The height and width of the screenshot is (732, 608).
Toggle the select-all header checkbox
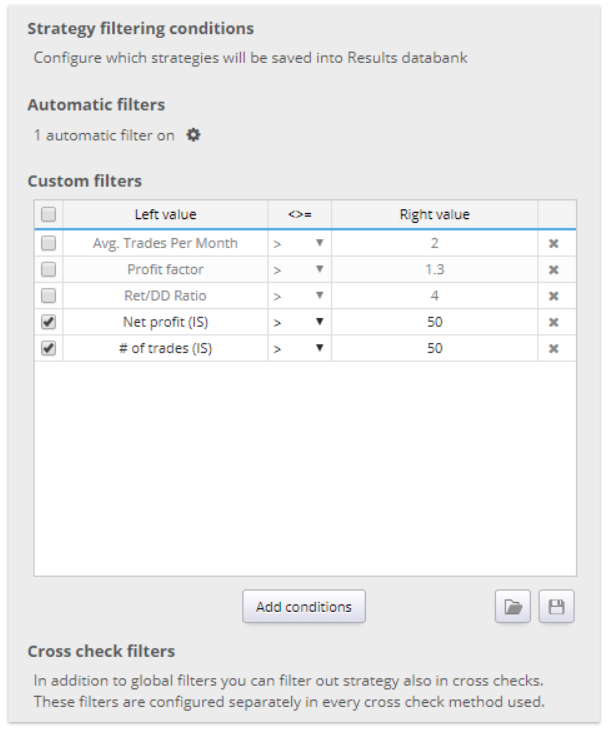tap(49, 214)
